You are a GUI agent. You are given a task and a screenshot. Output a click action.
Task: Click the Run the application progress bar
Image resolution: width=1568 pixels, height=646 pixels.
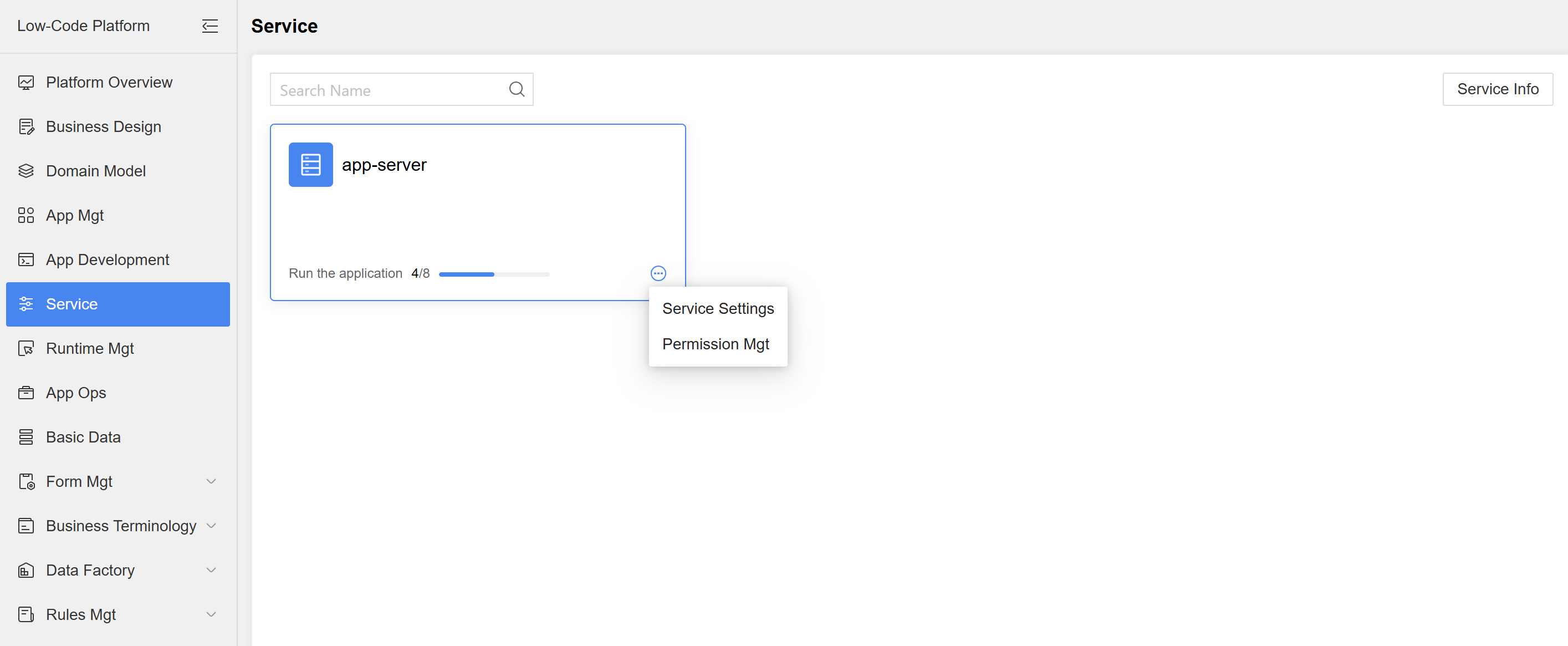[494, 274]
